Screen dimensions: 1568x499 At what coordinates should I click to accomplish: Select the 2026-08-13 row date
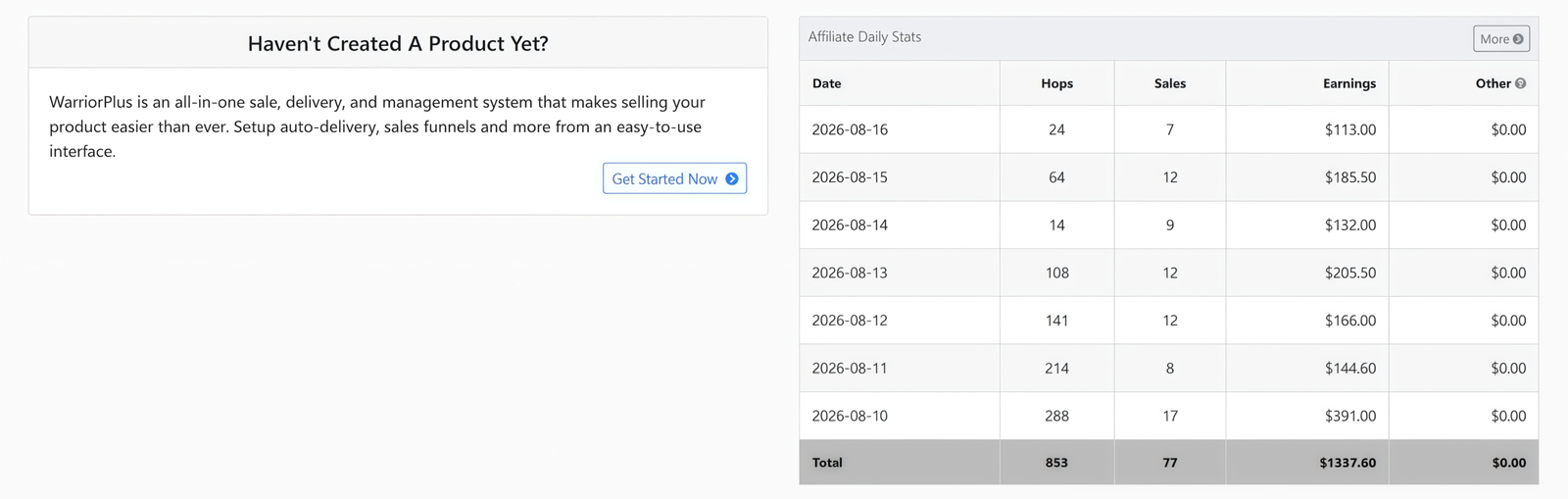point(850,273)
